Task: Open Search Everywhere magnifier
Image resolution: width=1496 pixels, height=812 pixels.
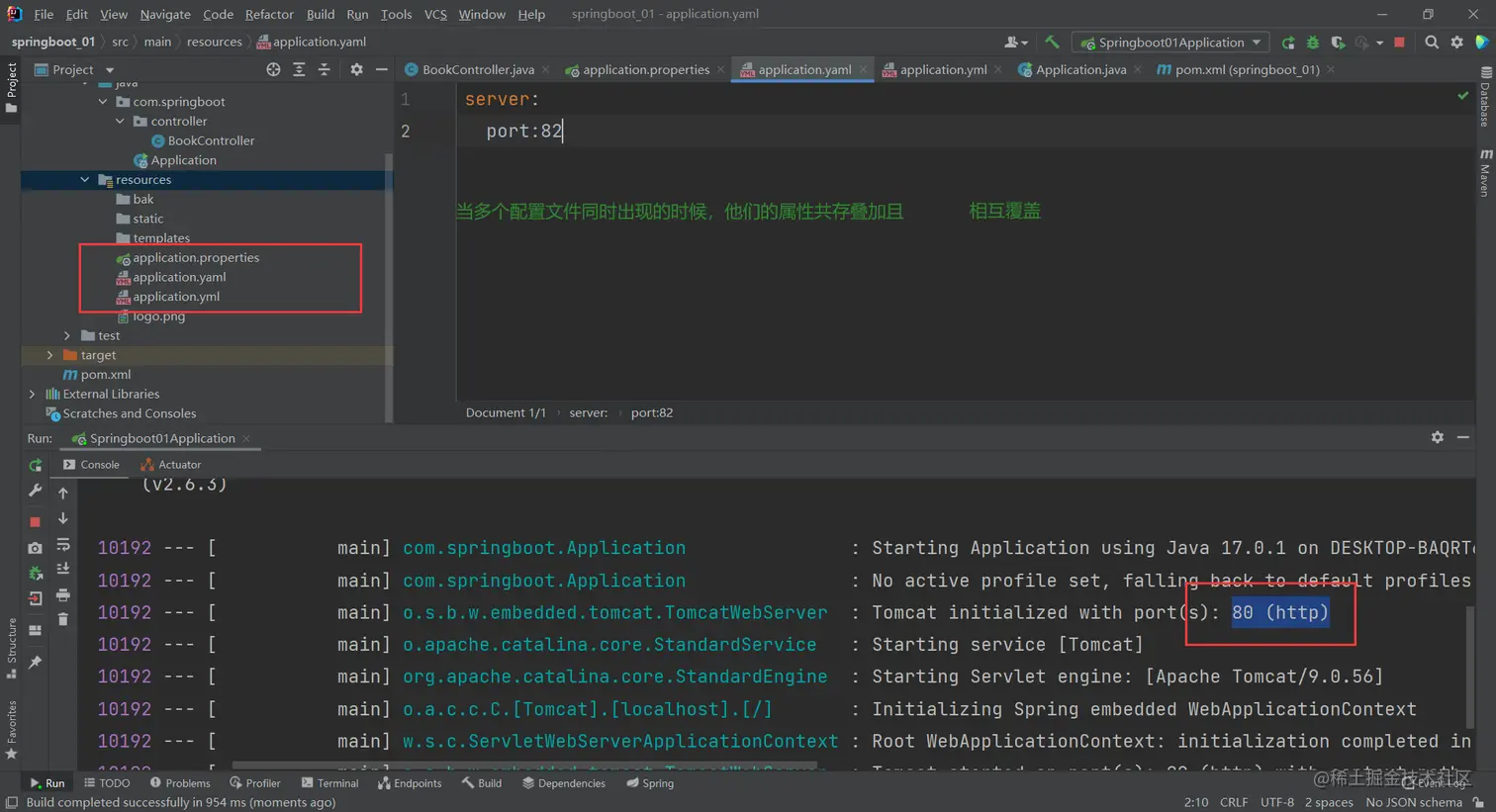Action: [1432, 43]
